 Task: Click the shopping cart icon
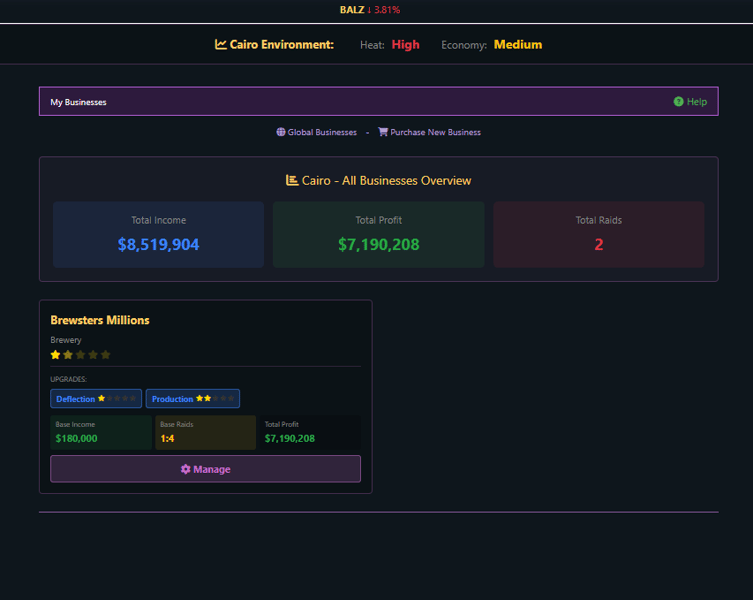383,132
